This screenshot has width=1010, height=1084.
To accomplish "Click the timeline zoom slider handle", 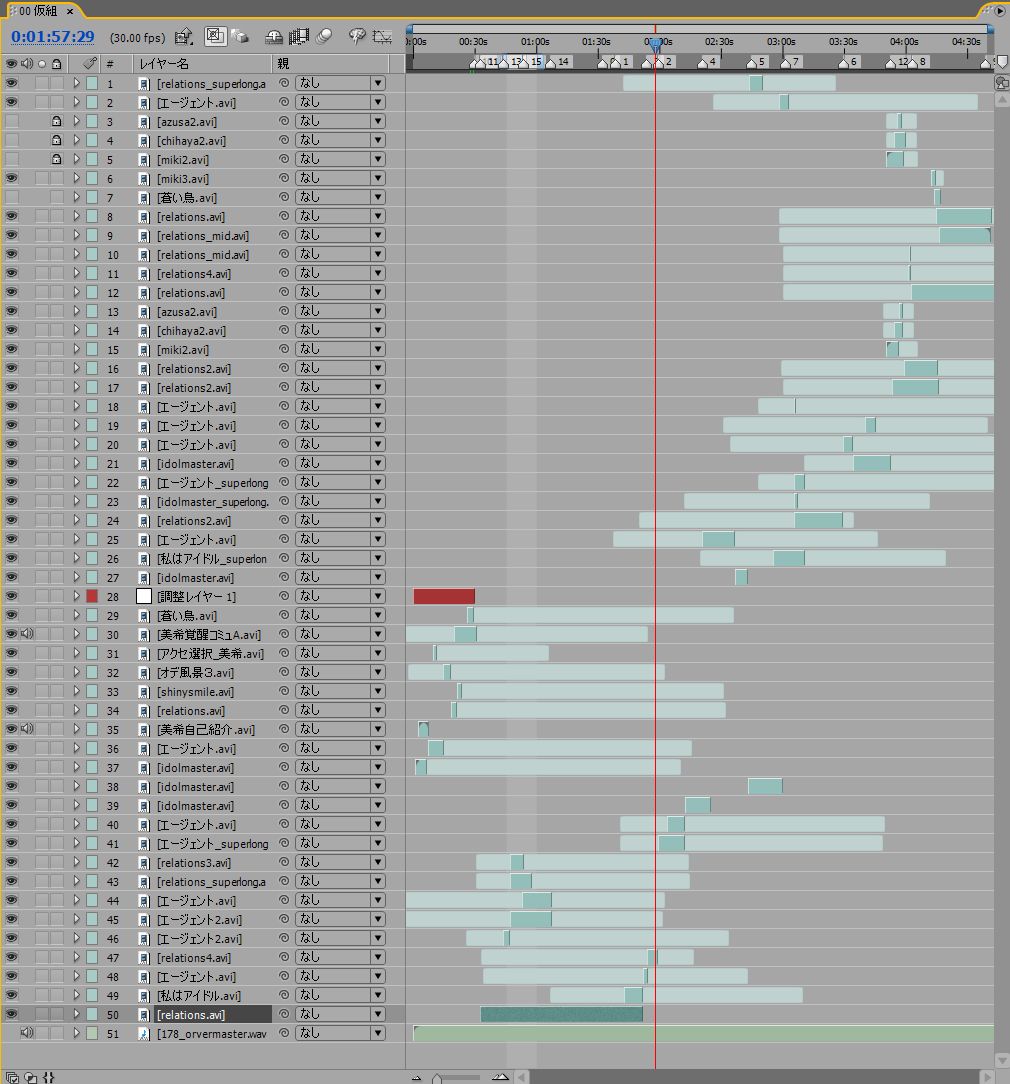I will click(437, 1078).
